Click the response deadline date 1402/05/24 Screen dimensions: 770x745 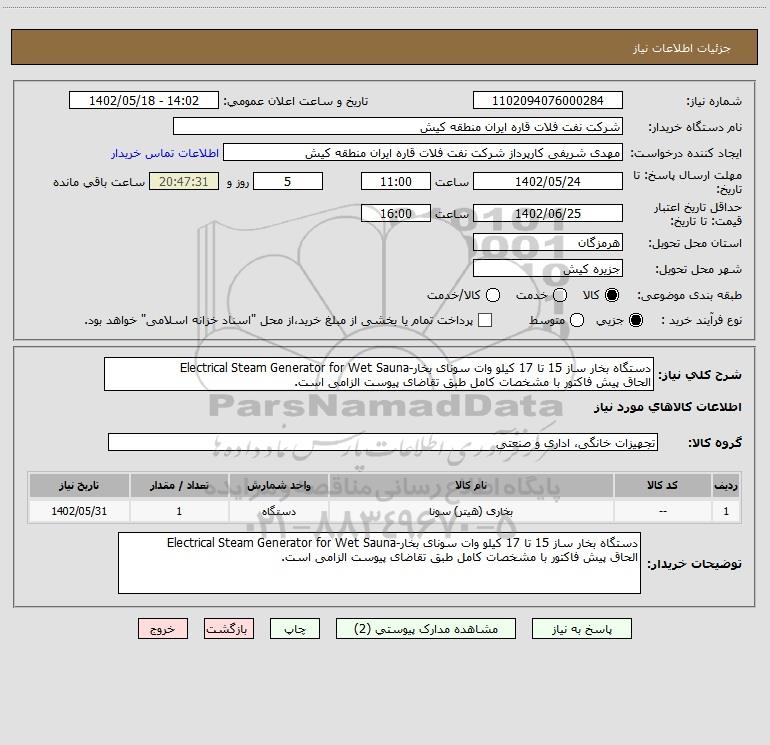(x=548, y=181)
